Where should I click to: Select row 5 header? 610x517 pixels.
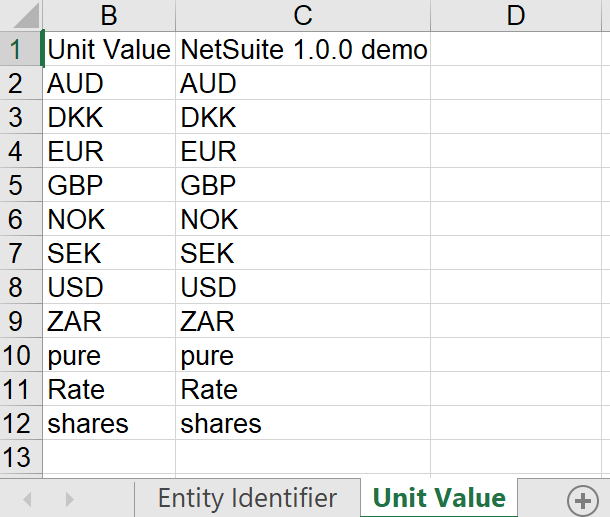(21, 185)
